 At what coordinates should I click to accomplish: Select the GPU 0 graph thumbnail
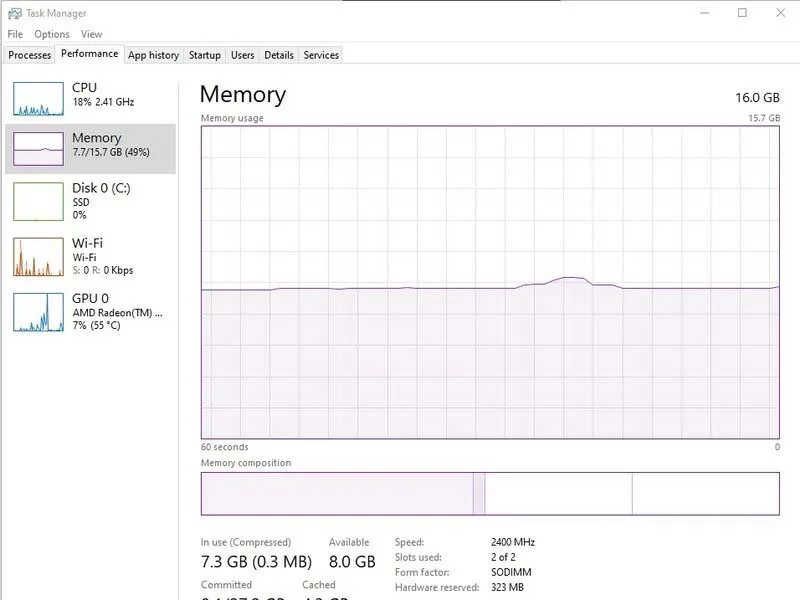38,312
